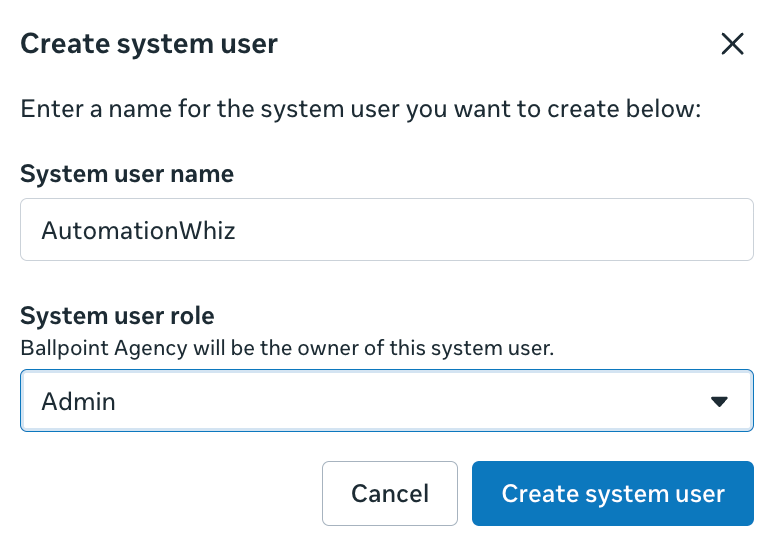Viewport: 758px width, 538px height.
Task: Close the Create system user dialog
Action: pyautogui.click(x=732, y=44)
